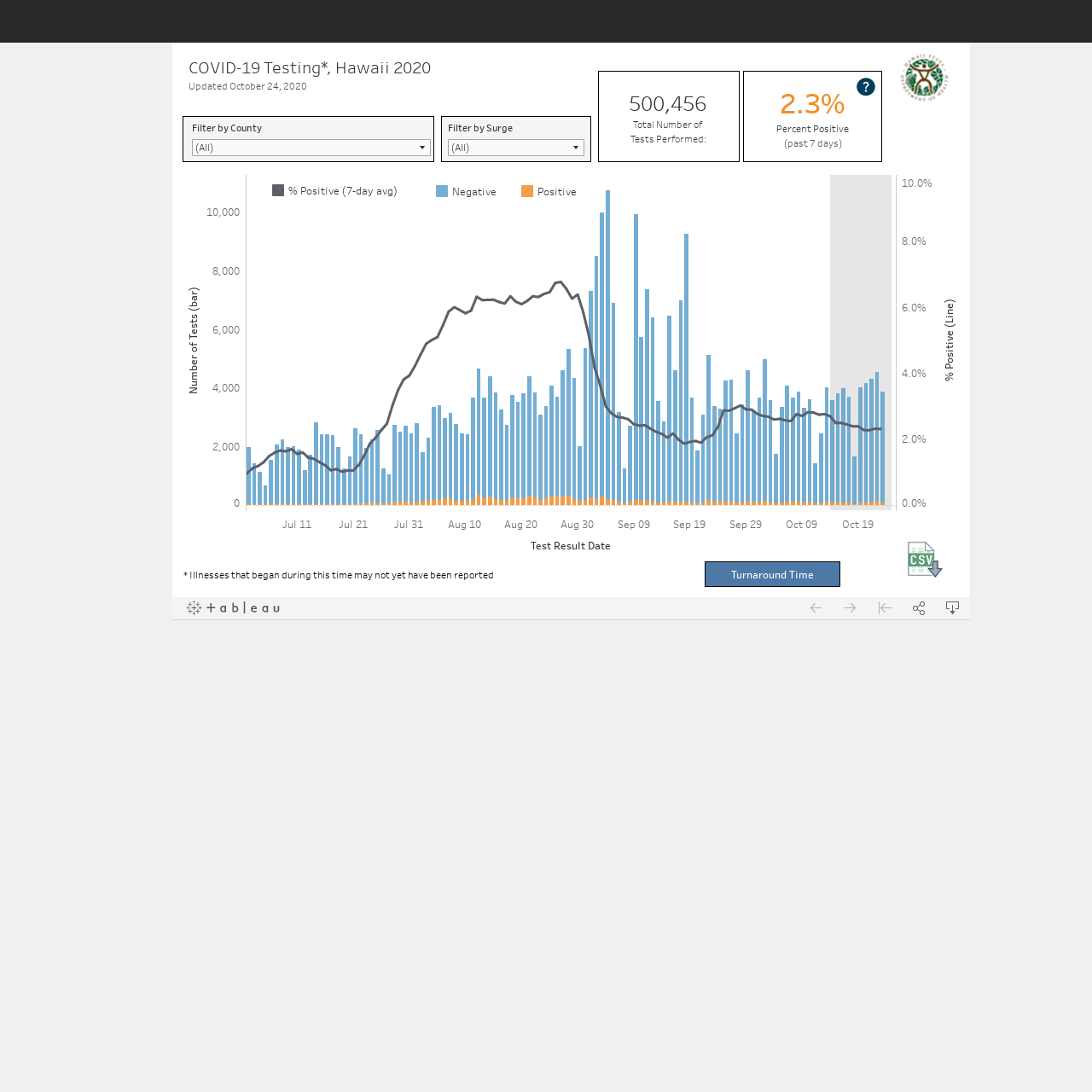The height and width of the screenshot is (1092, 1092).
Task: Click the 2.3% percent positive value
Action: point(812,104)
